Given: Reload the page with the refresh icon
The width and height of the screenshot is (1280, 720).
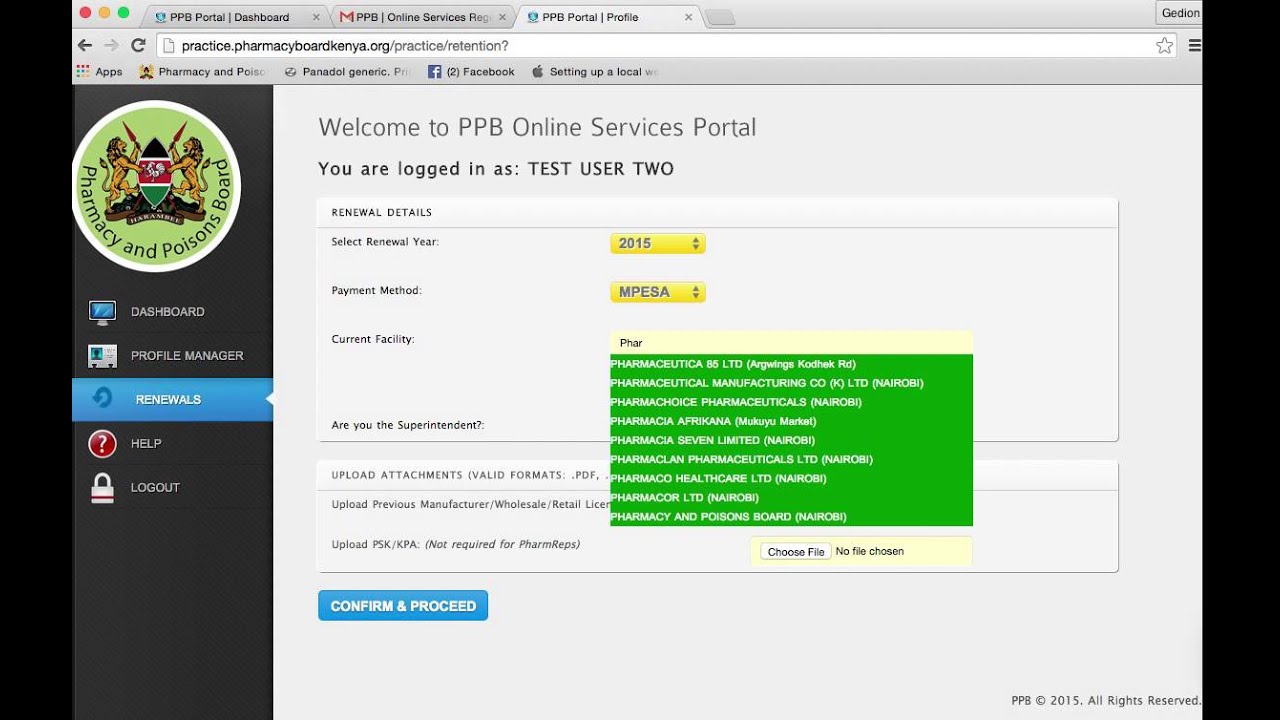Looking at the screenshot, I should [138, 45].
